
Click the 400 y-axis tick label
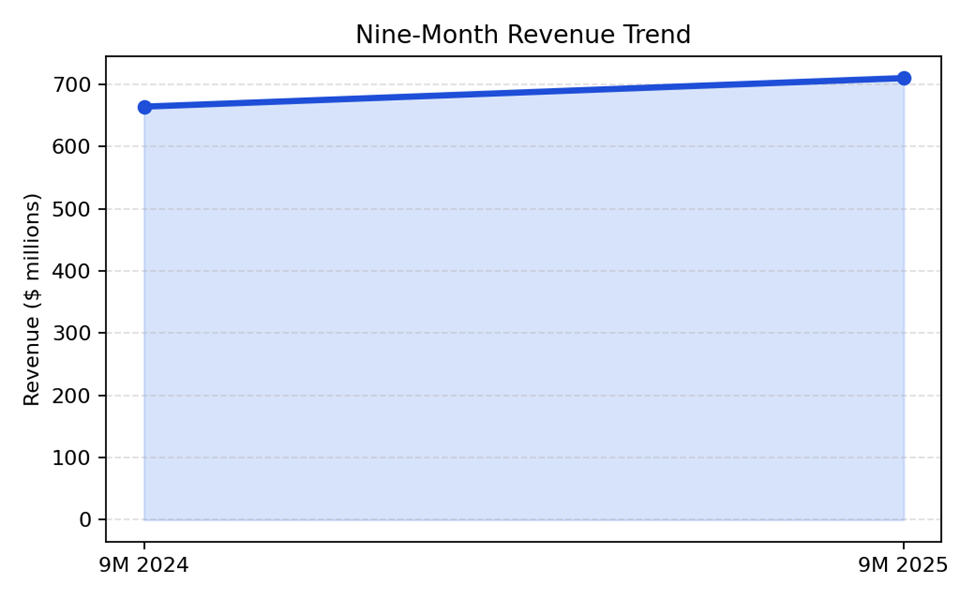(x=72, y=271)
